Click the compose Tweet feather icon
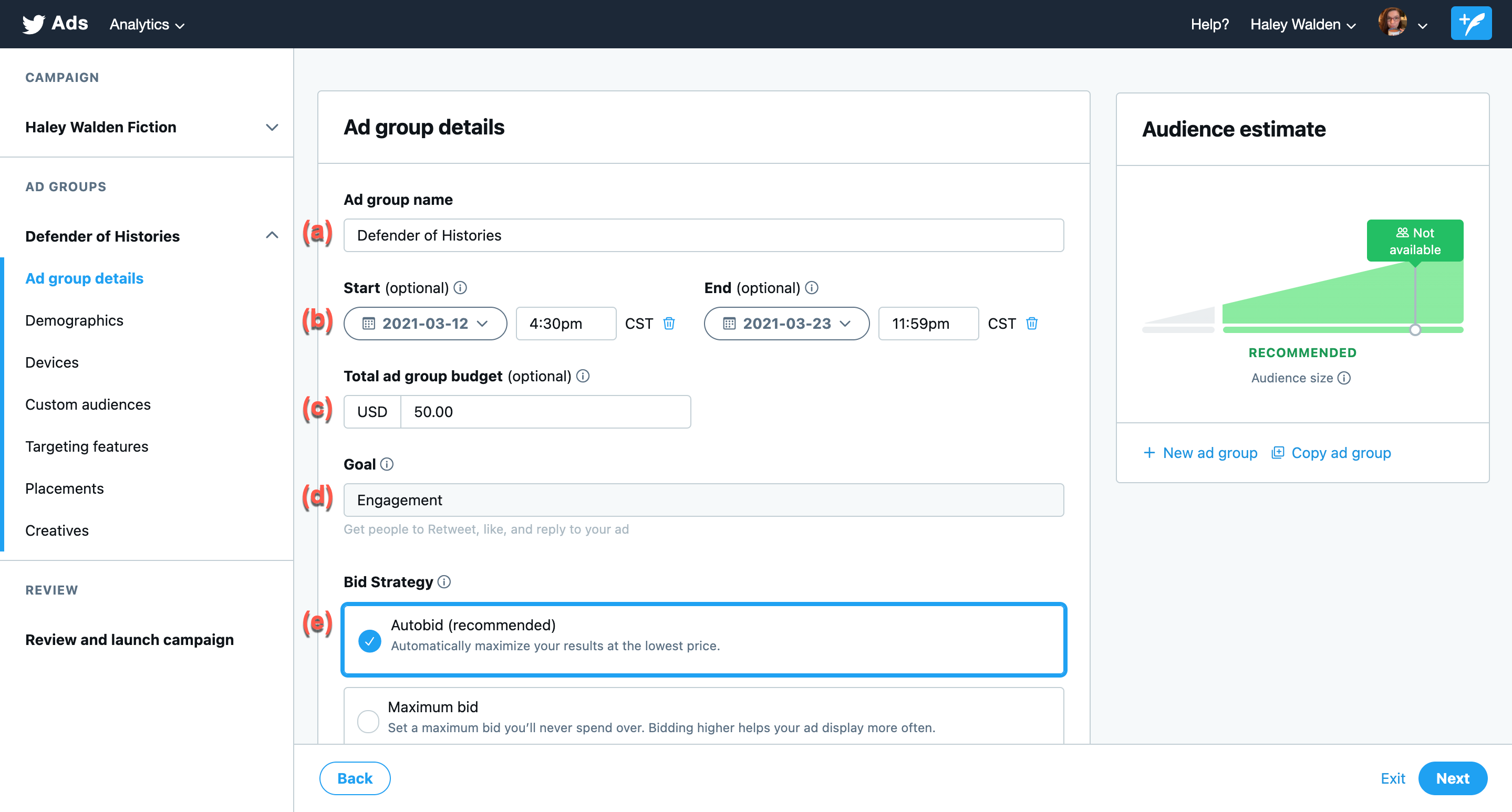1512x812 pixels. [1470, 24]
